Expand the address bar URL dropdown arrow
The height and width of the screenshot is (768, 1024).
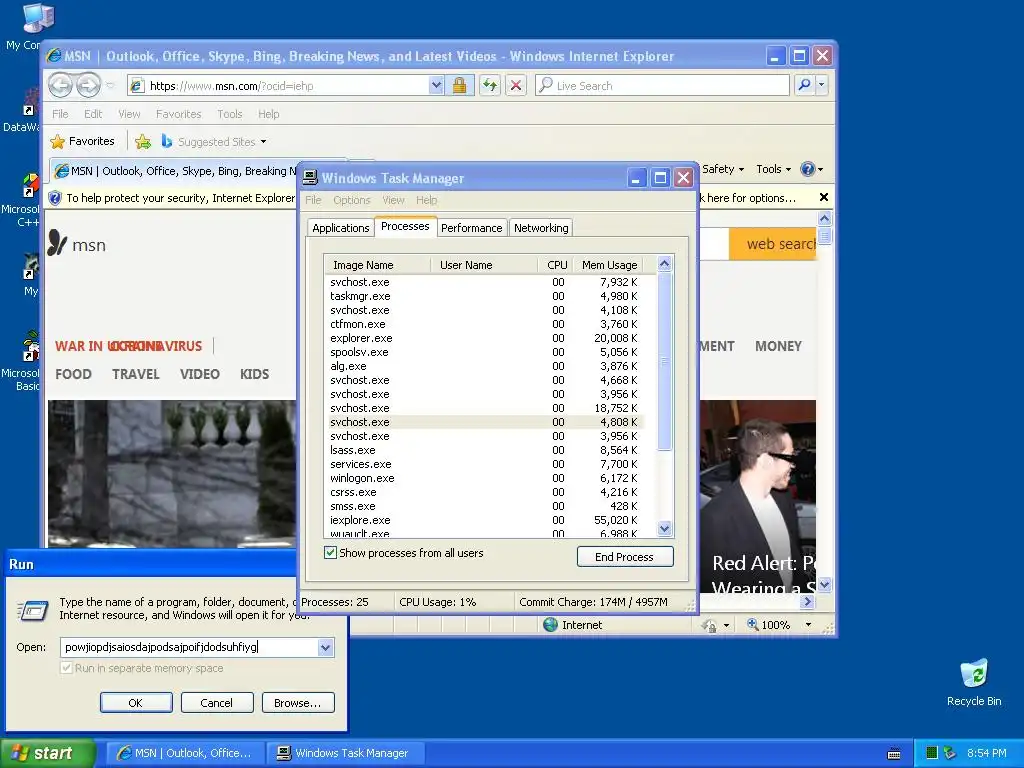pyautogui.click(x=436, y=85)
